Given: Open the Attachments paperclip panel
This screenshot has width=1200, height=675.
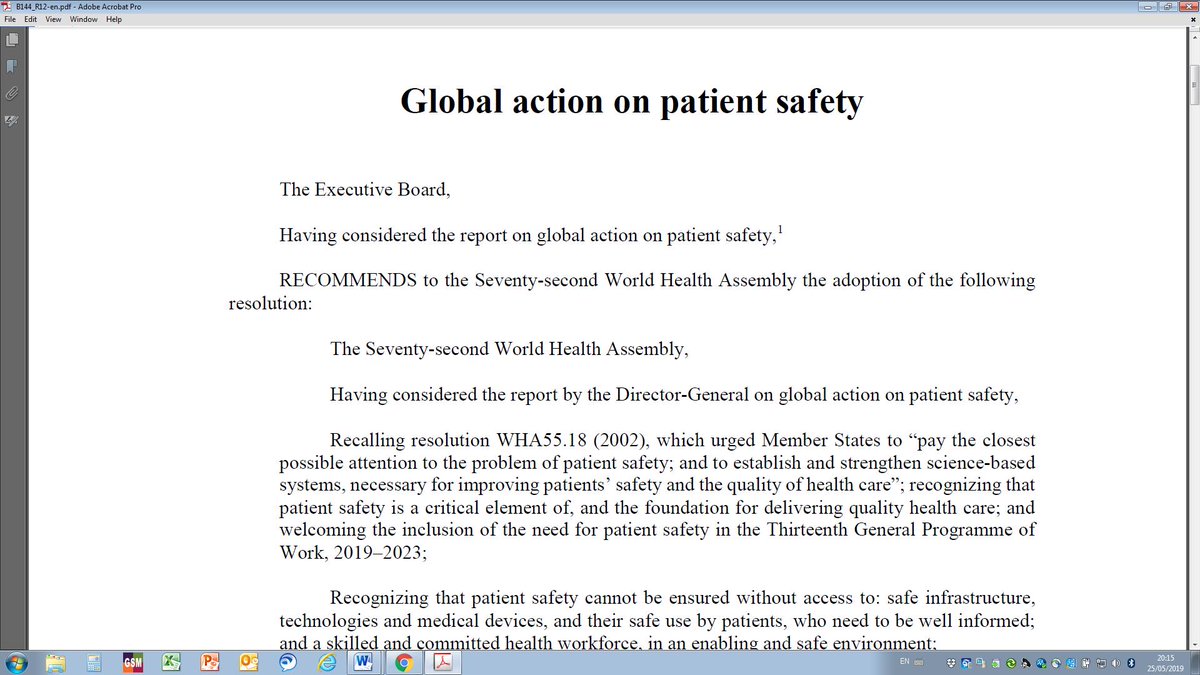Looking at the screenshot, I should [x=11, y=93].
